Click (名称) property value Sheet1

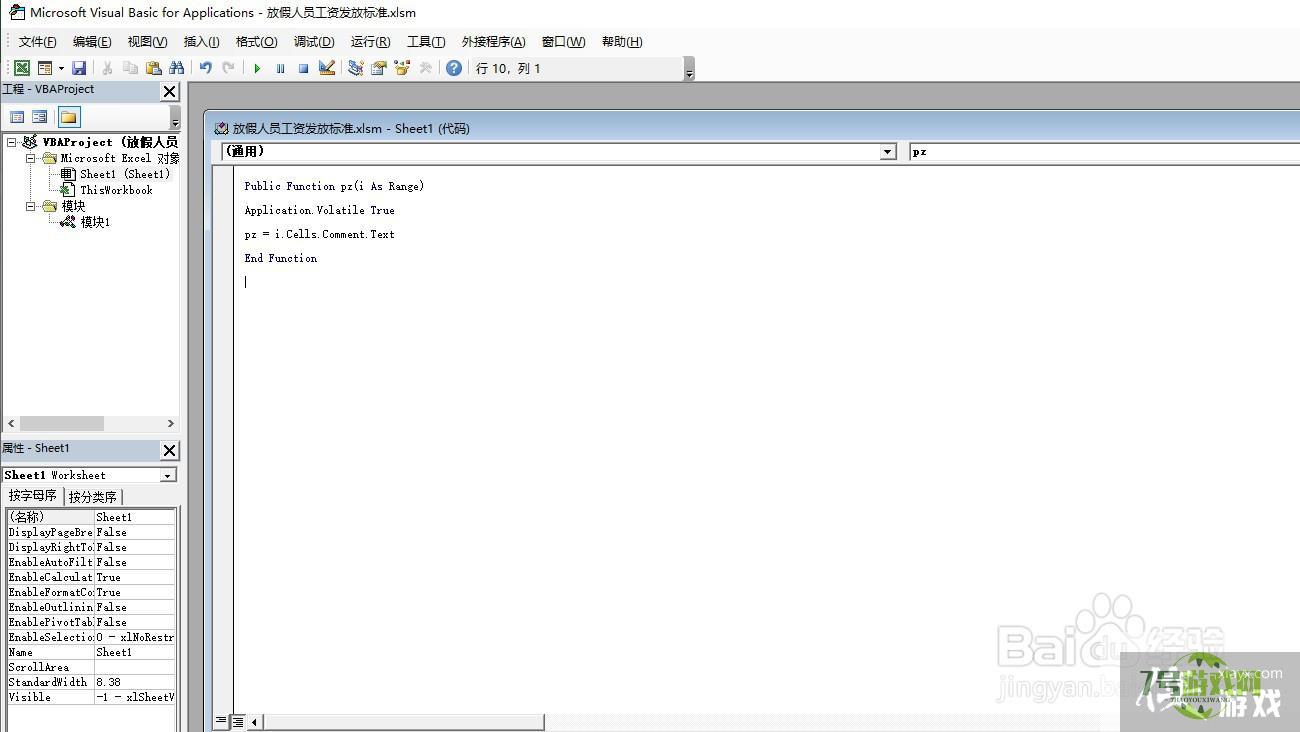135,517
